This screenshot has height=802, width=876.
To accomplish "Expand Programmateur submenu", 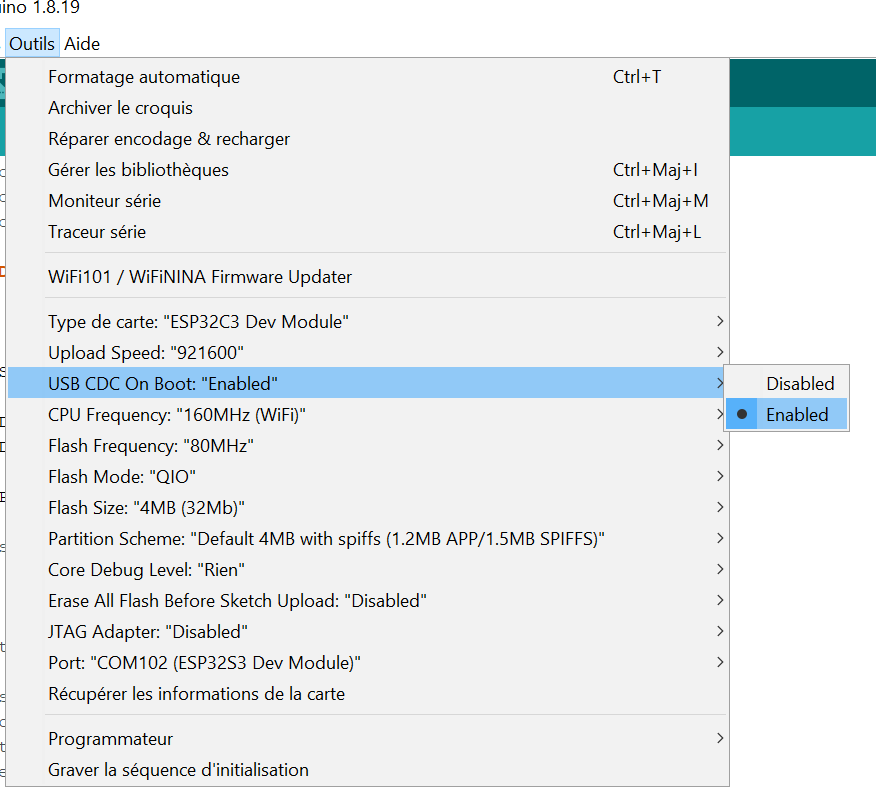I will click(368, 739).
